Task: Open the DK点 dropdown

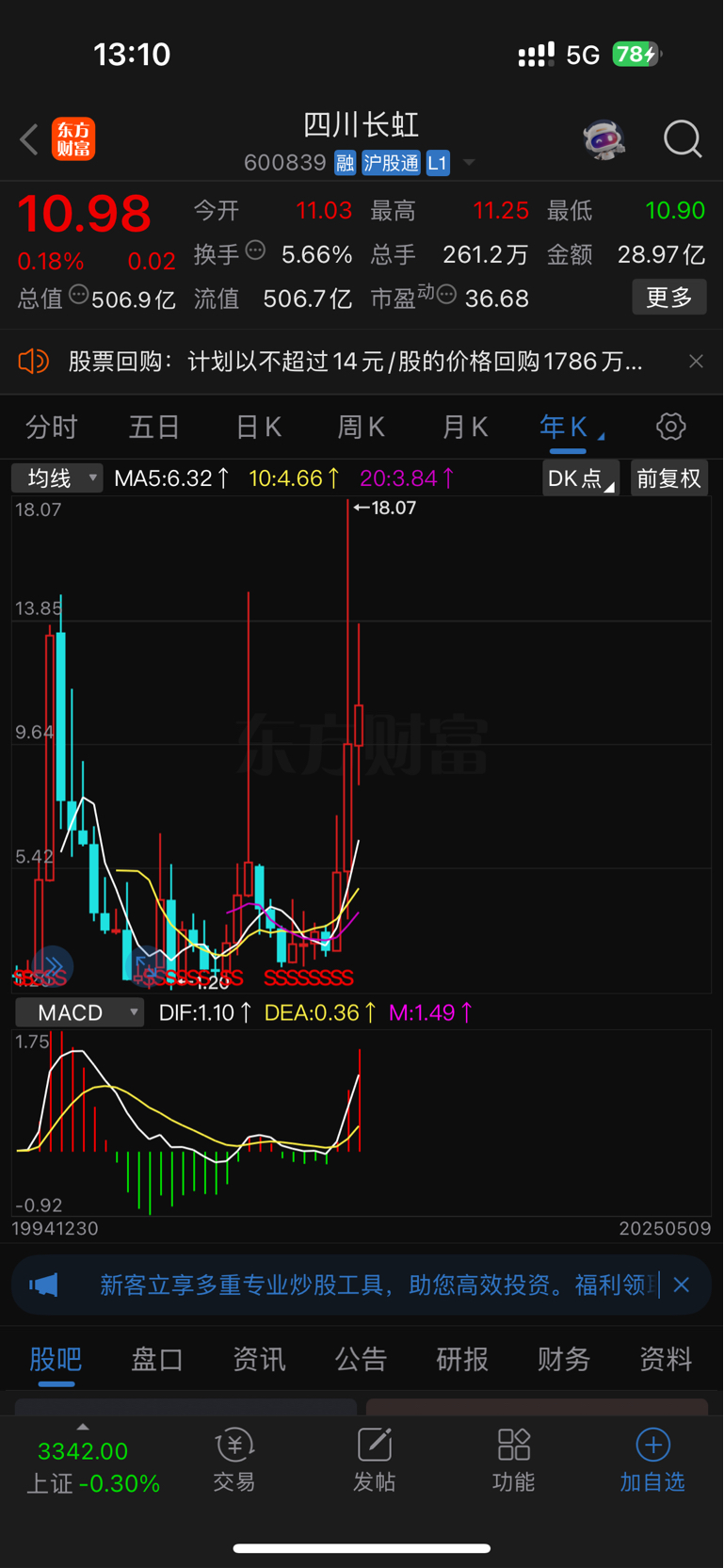Action: (581, 478)
